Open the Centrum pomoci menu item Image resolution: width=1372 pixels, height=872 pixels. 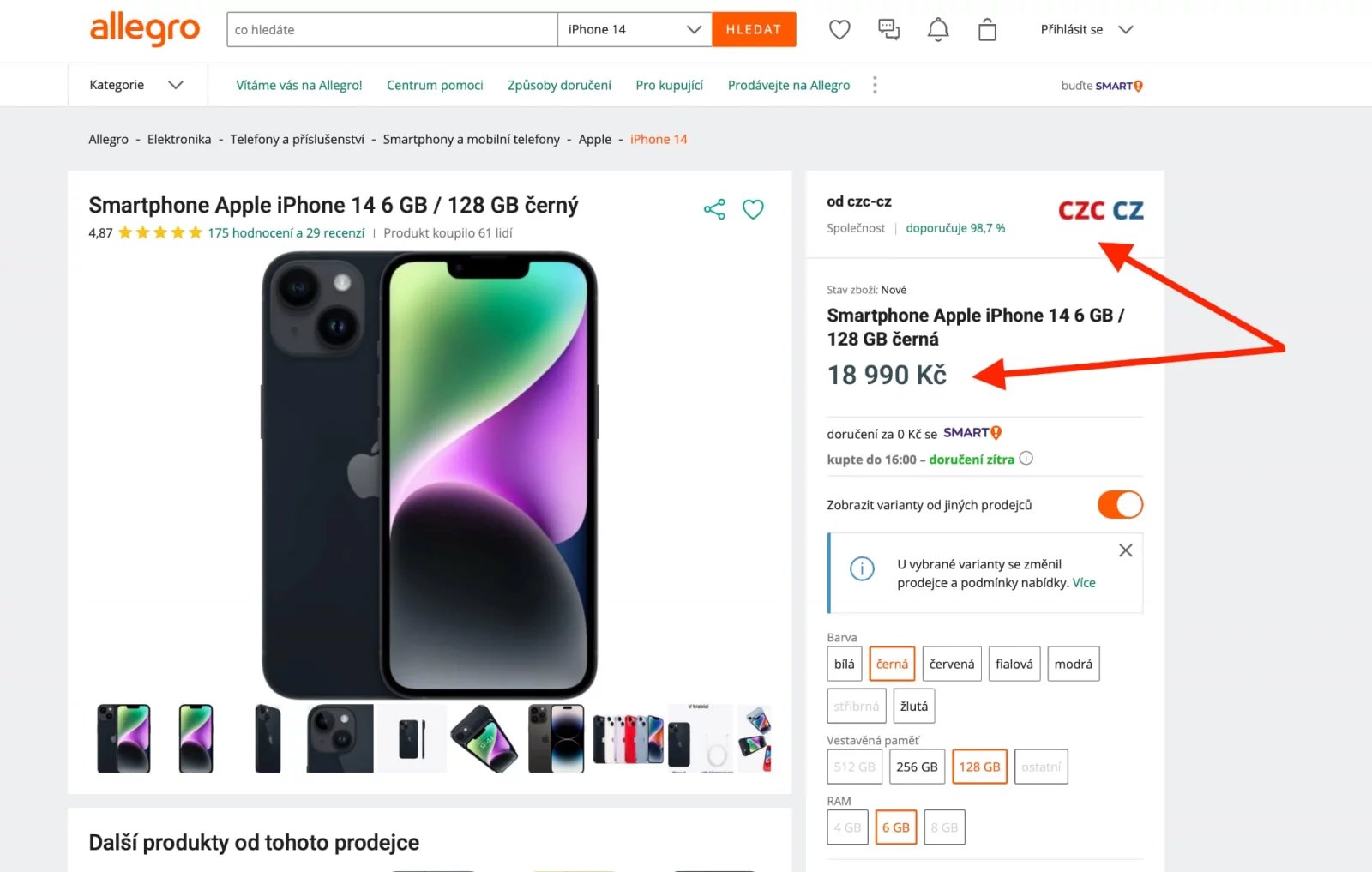click(435, 85)
